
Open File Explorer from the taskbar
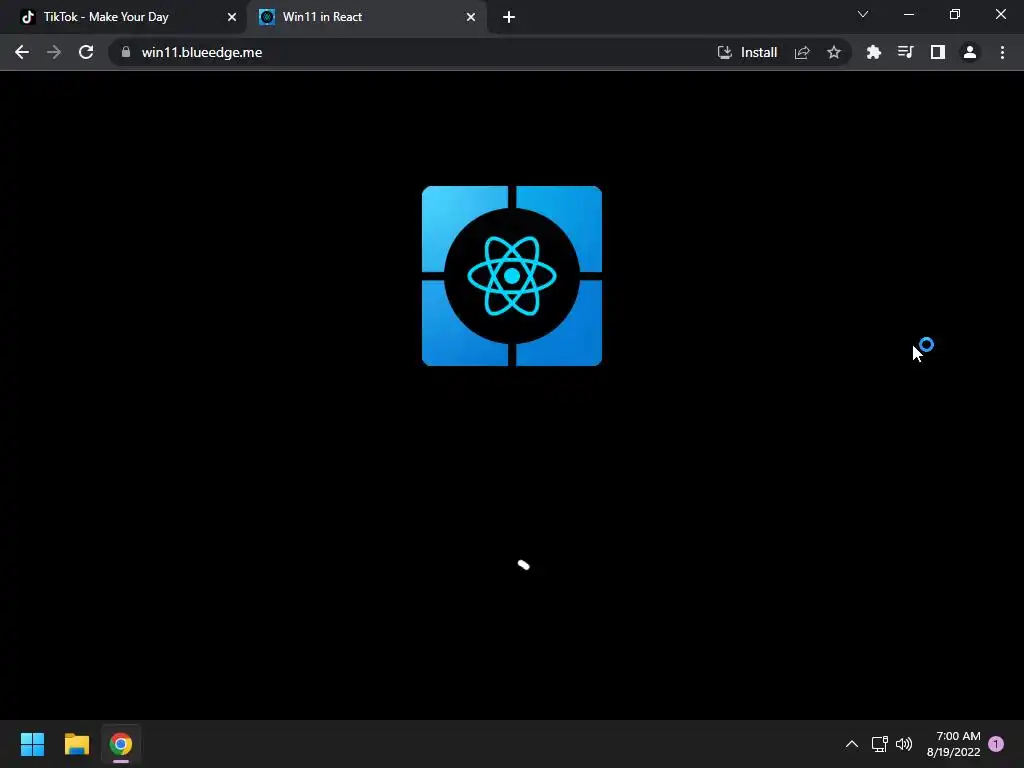(77, 744)
